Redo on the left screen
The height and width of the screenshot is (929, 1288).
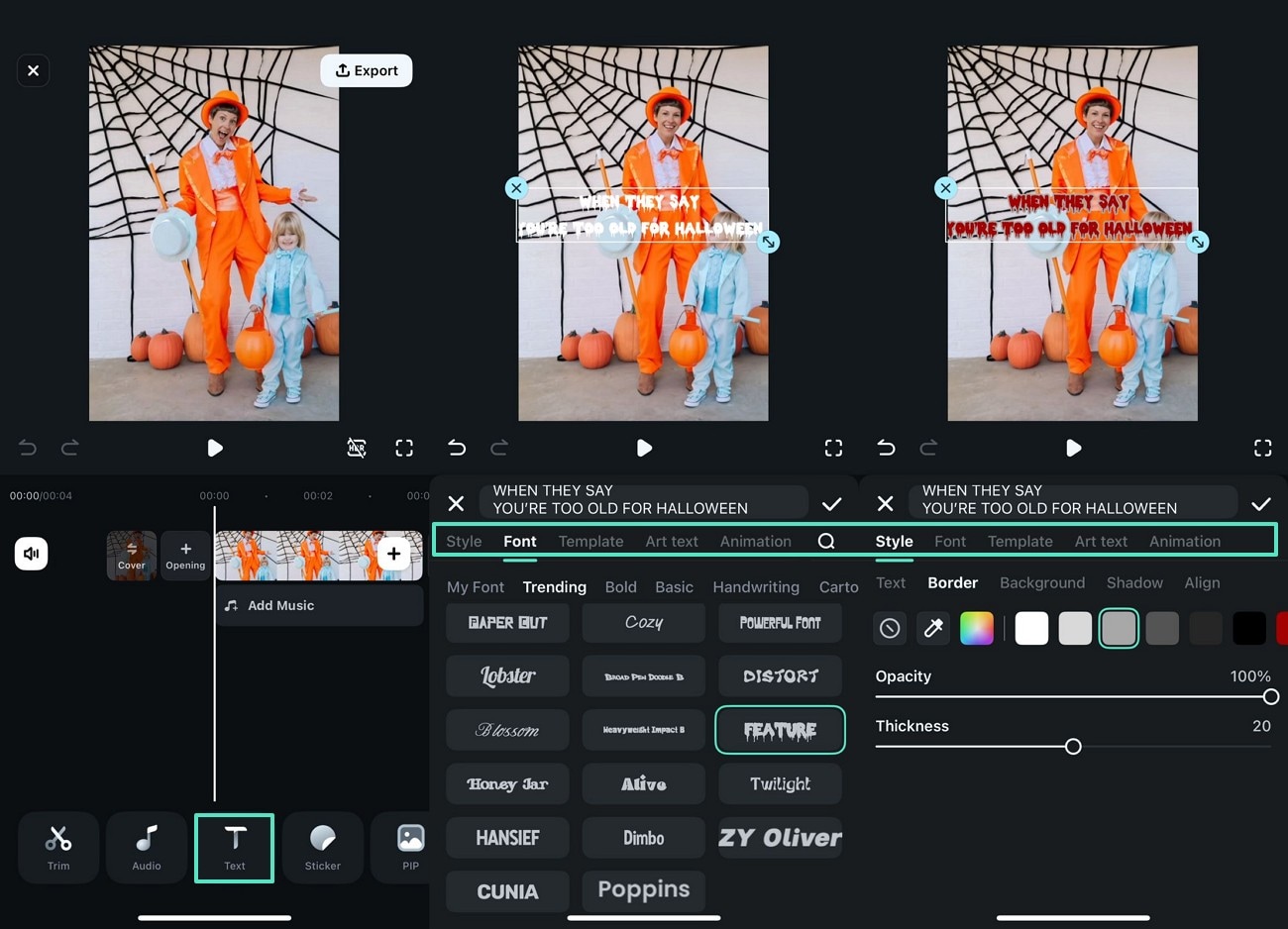click(x=69, y=448)
